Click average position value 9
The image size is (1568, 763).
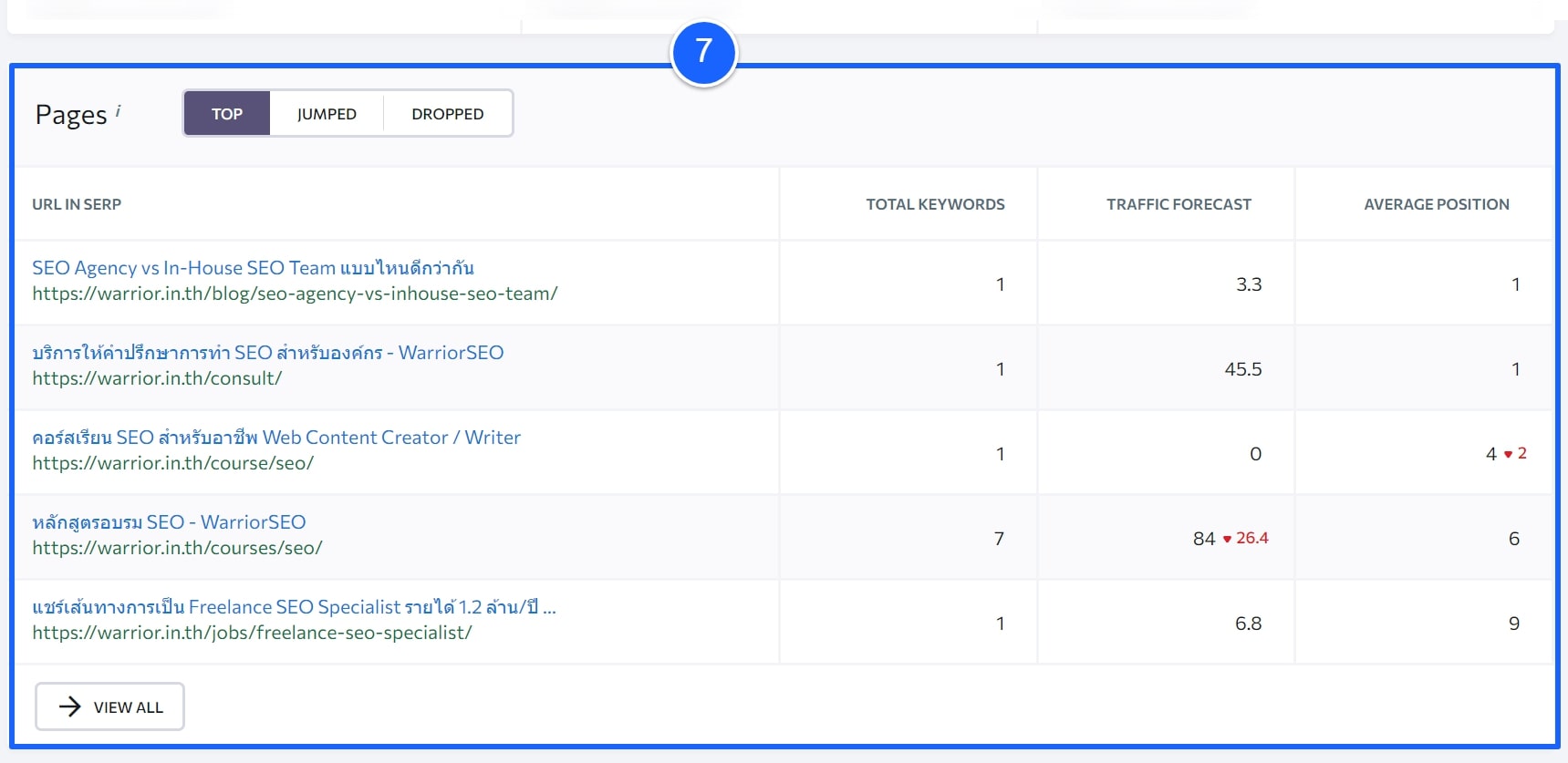point(1514,624)
